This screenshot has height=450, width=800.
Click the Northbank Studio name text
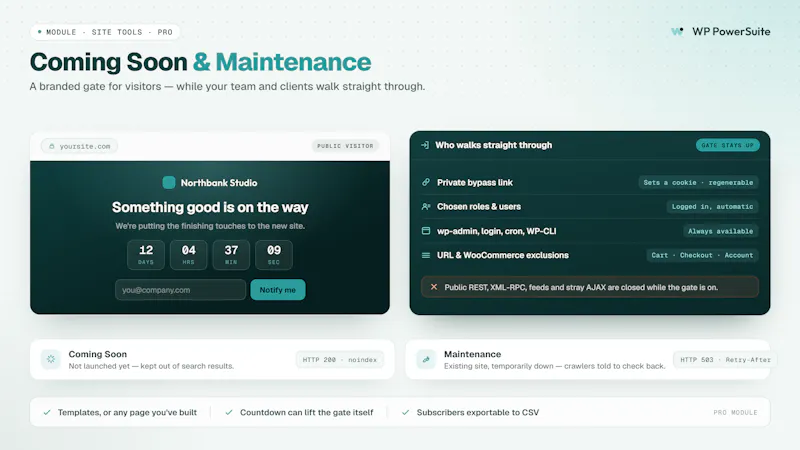pyautogui.click(x=219, y=183)
